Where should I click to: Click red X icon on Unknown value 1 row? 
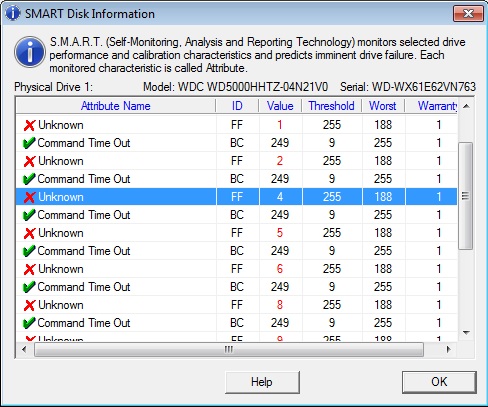pos(29,125)
